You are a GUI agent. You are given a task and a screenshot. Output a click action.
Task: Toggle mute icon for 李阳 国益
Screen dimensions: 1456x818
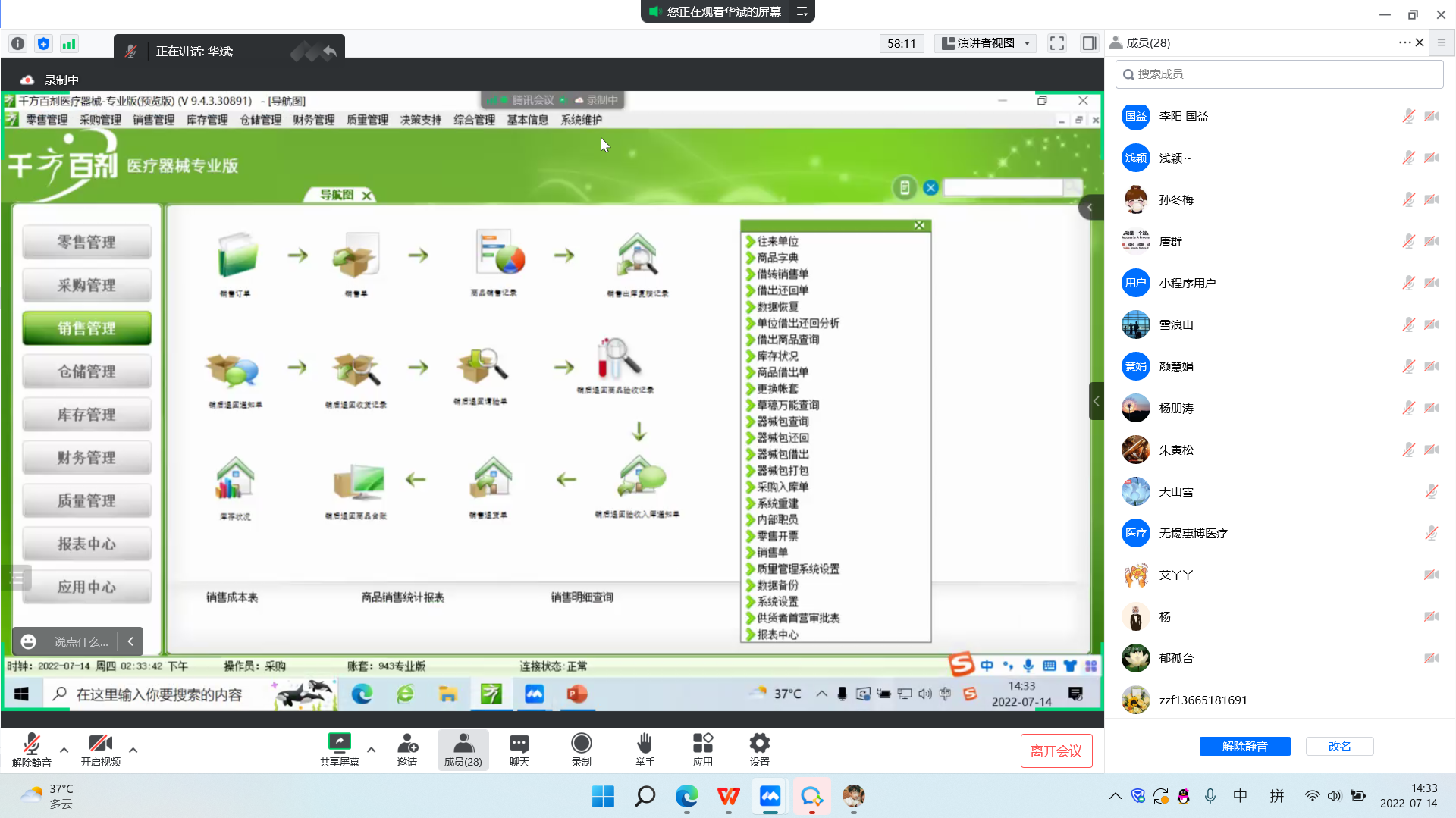(1408, 116)
